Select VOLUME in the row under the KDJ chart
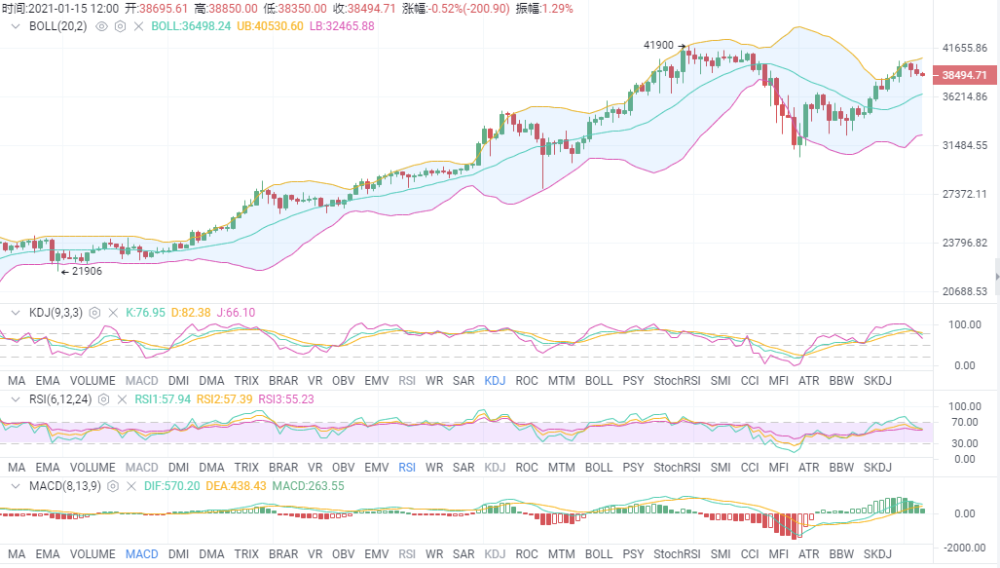This screenshot has width=1000, height=568. point(92,381)
